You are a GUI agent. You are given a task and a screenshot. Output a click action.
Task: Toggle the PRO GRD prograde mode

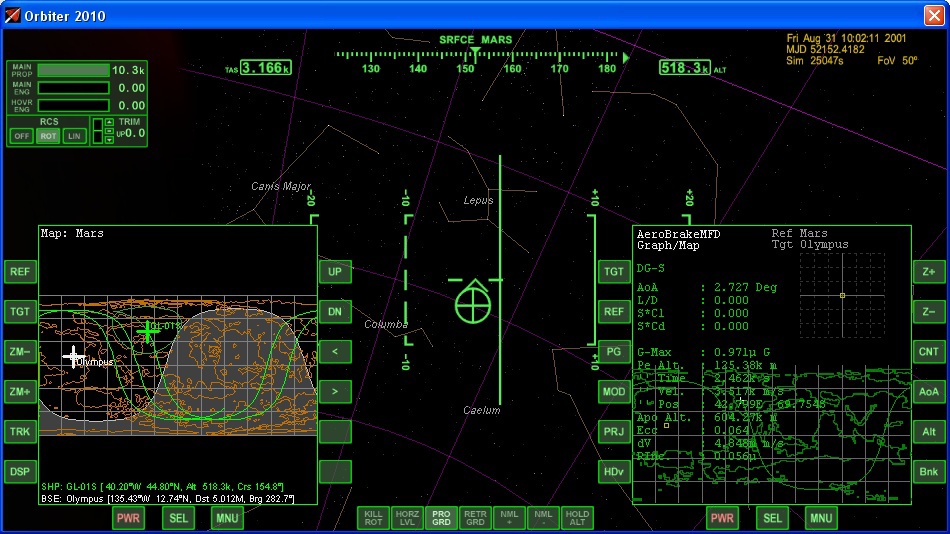(x=441, y=517)
